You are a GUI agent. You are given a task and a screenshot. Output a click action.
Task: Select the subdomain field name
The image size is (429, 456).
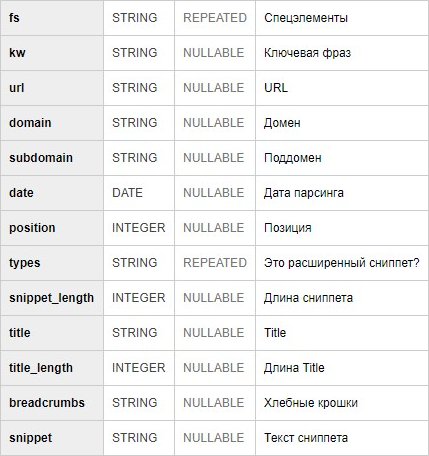pyautogui.click(x=41, y=158)
